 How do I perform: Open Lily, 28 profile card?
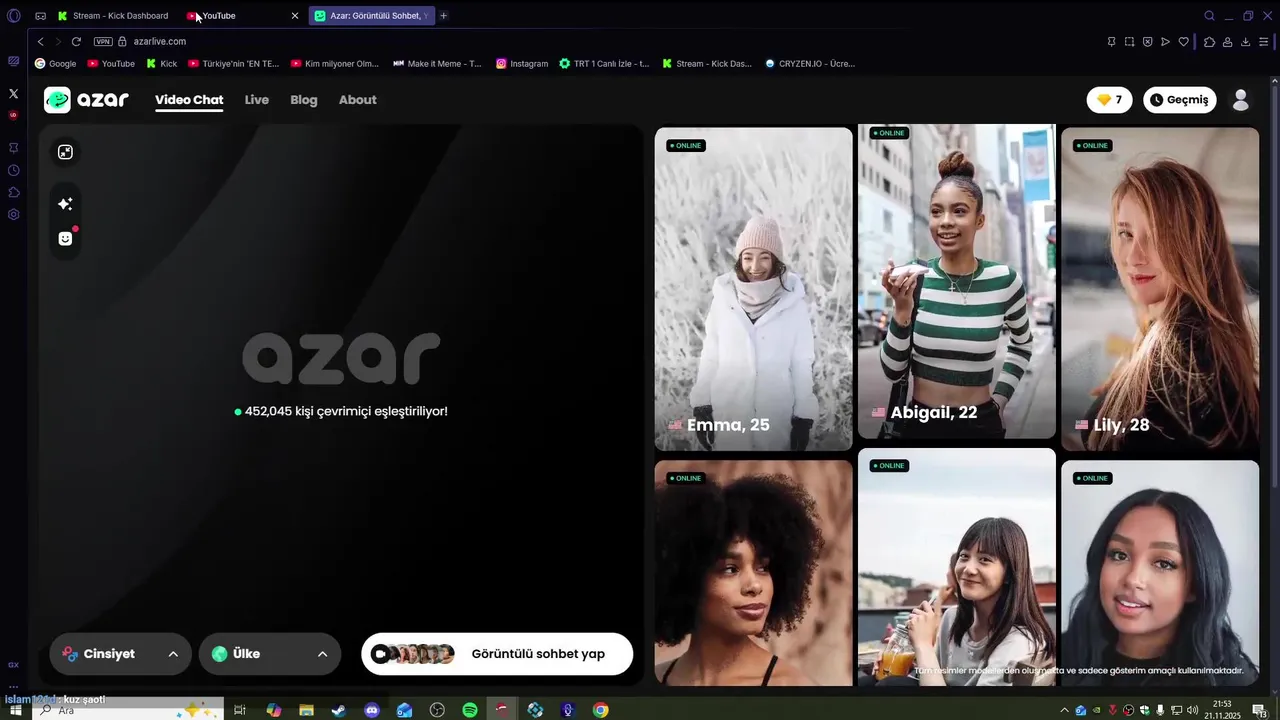(1160, 289)
